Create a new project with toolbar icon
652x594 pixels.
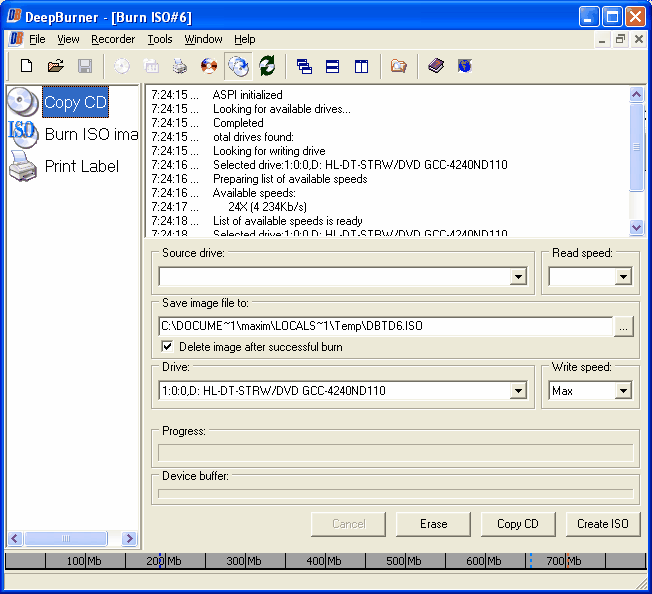(x=27, y=66)
